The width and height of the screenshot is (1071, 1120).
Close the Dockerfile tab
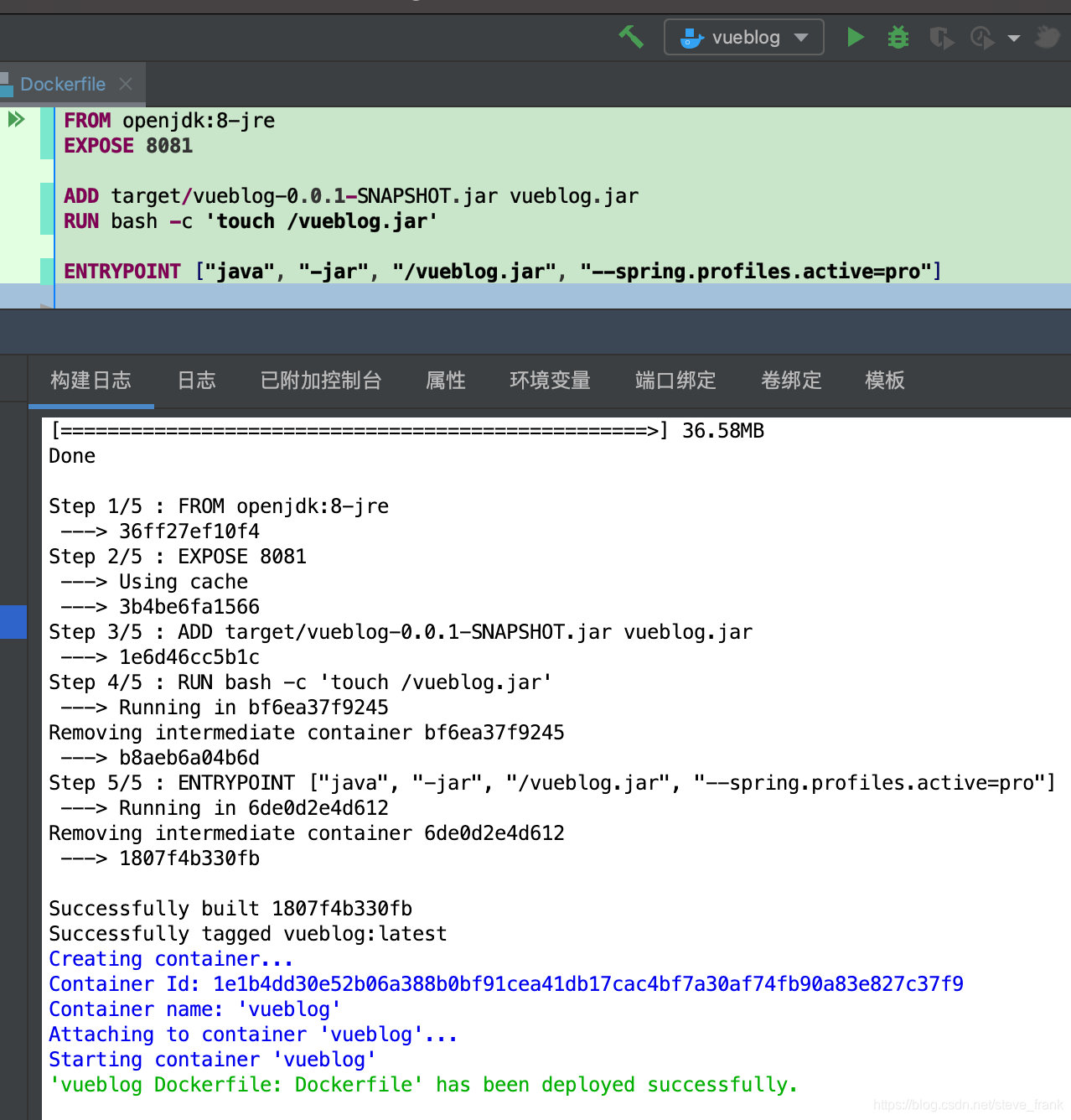tap(126, 84)
